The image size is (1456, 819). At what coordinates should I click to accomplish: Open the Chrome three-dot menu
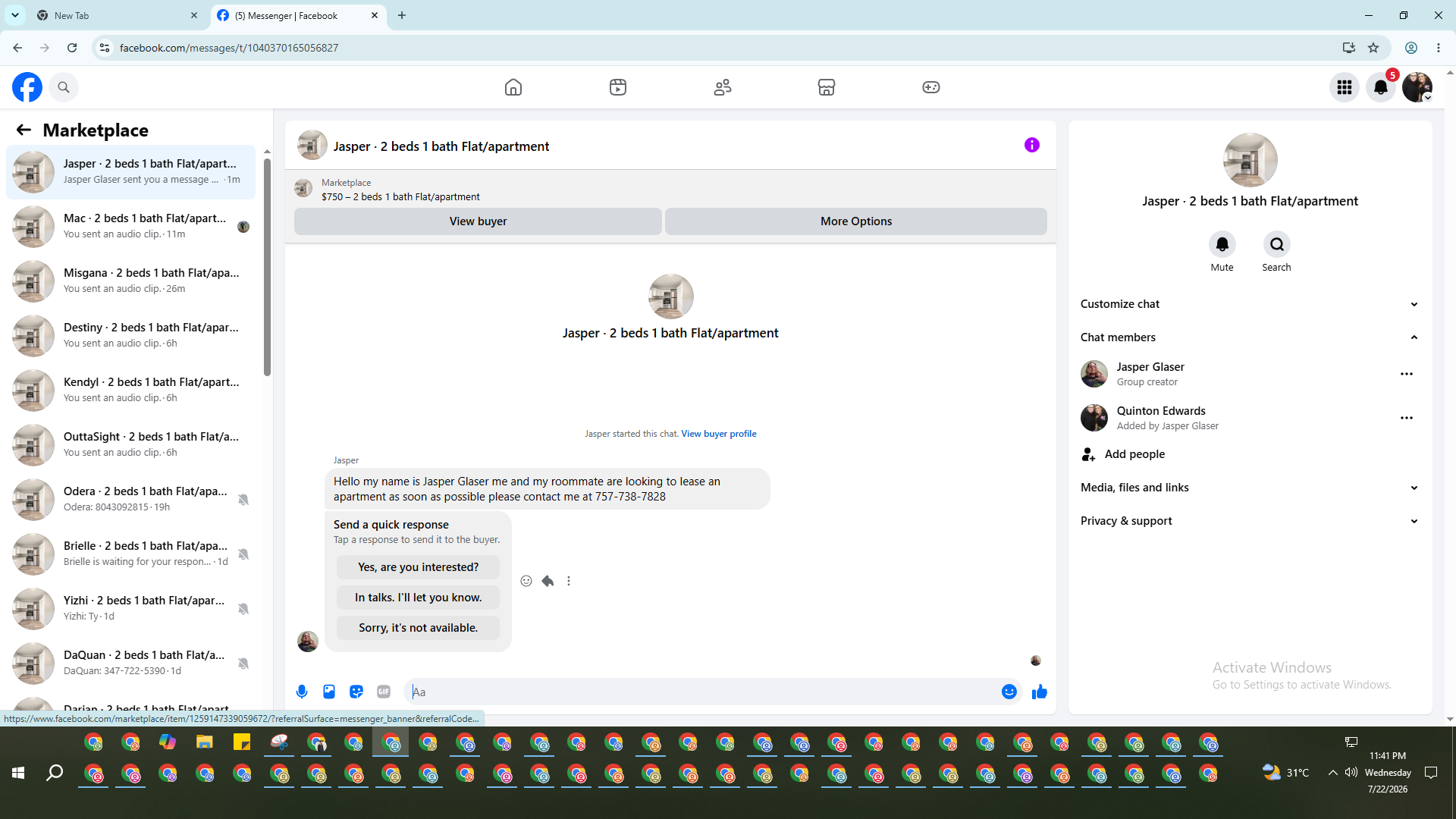click(1439, 48)
